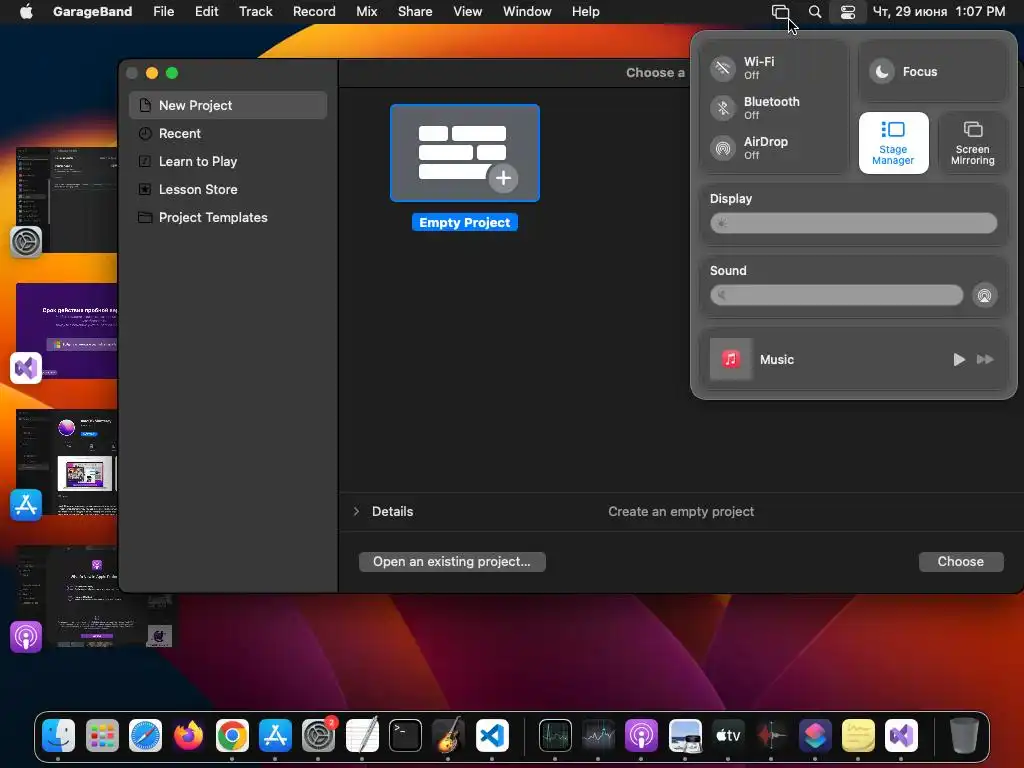Toggle AirDrop in Control Center

pyautogui.click(x=723, y=148)
